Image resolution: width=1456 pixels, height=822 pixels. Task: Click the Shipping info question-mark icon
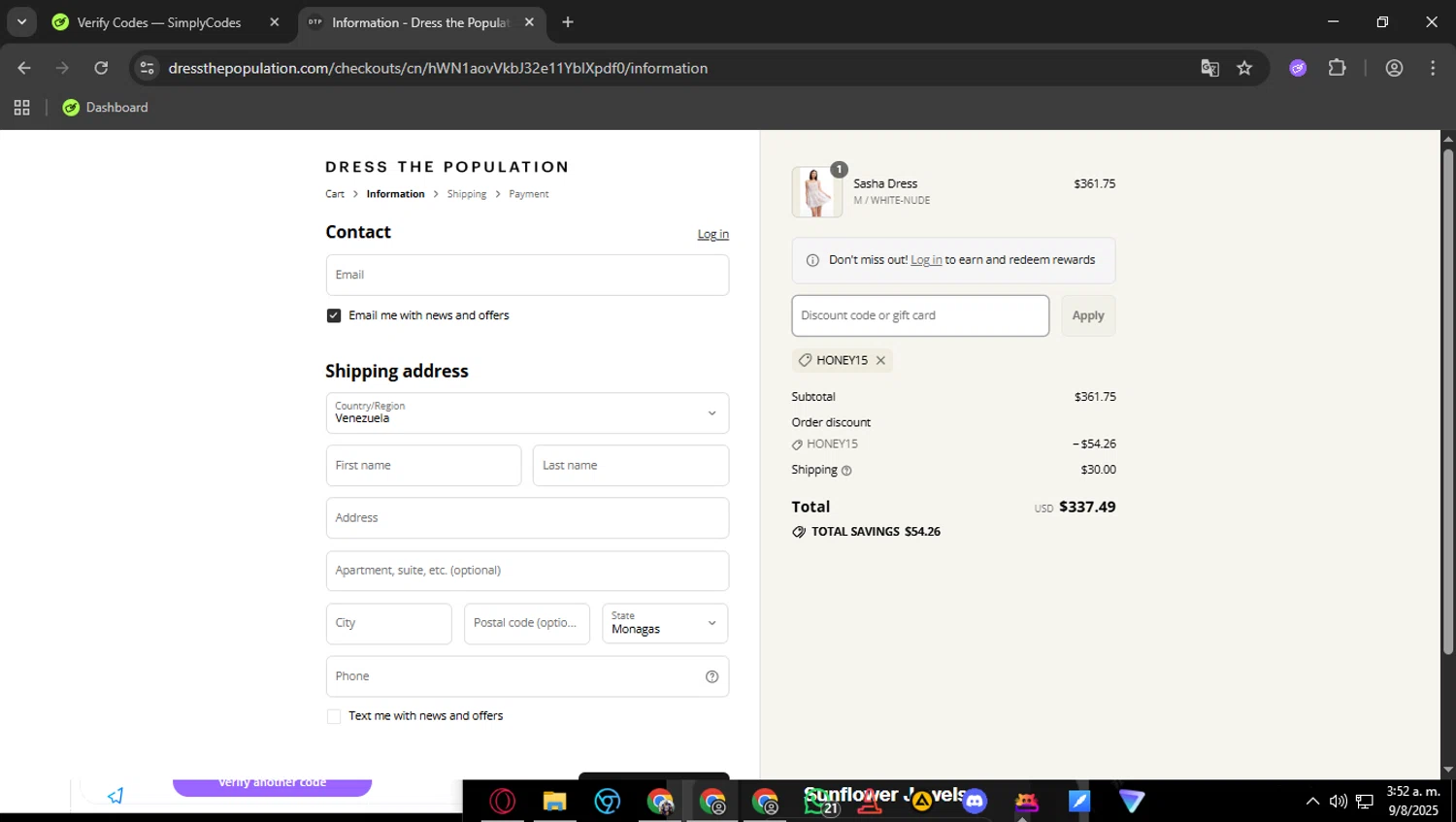(846, 471)
